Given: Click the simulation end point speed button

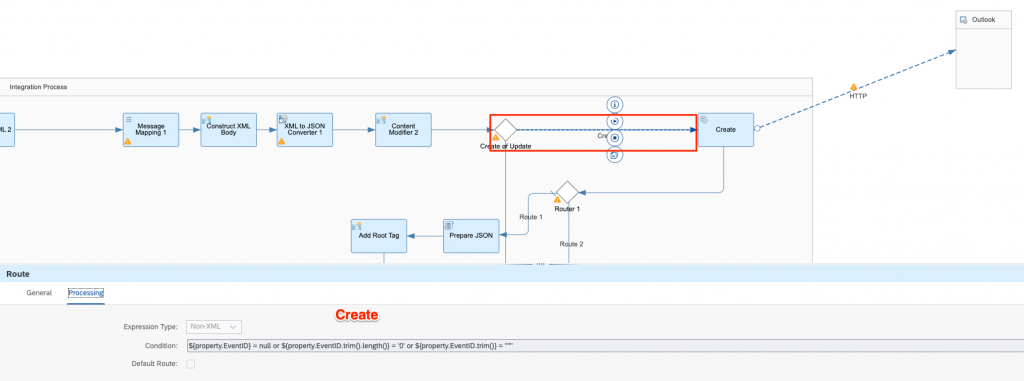Looking at the screenshot, I should [615, 139].
